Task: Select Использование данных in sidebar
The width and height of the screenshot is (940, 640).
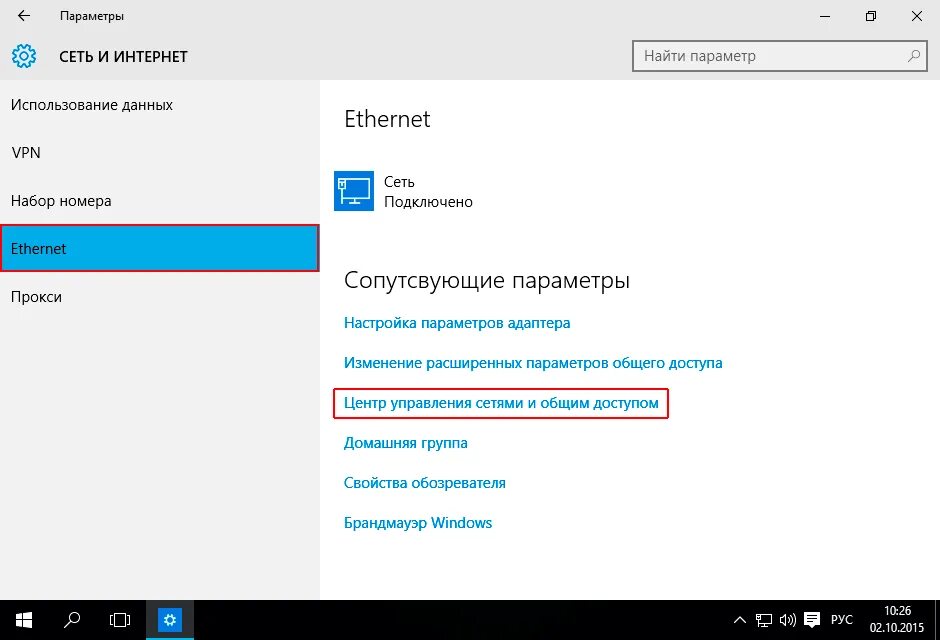Action: (x=159, y=105)
